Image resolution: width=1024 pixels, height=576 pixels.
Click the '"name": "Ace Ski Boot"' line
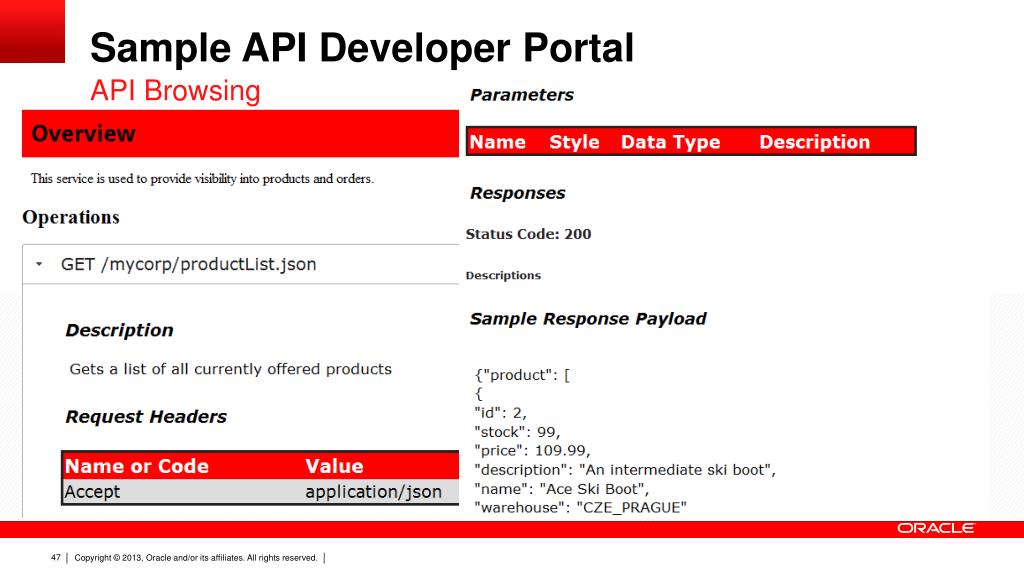562,488
